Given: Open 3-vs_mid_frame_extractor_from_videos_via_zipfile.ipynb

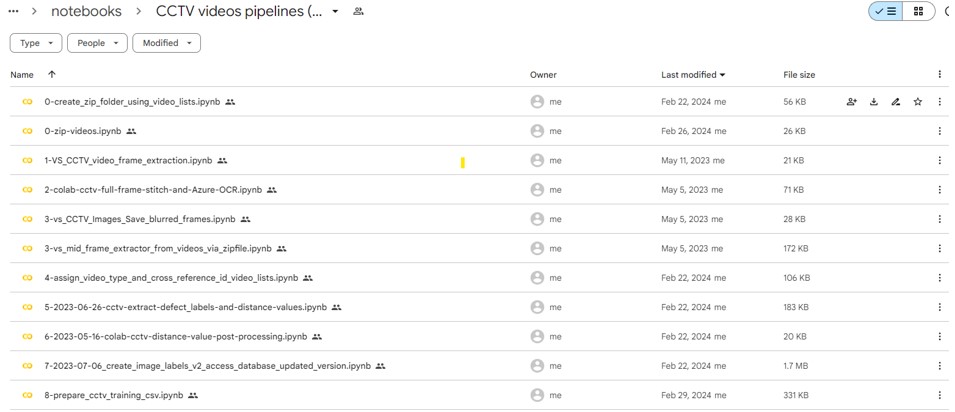Looking at the screenshot, I should 158,249.
